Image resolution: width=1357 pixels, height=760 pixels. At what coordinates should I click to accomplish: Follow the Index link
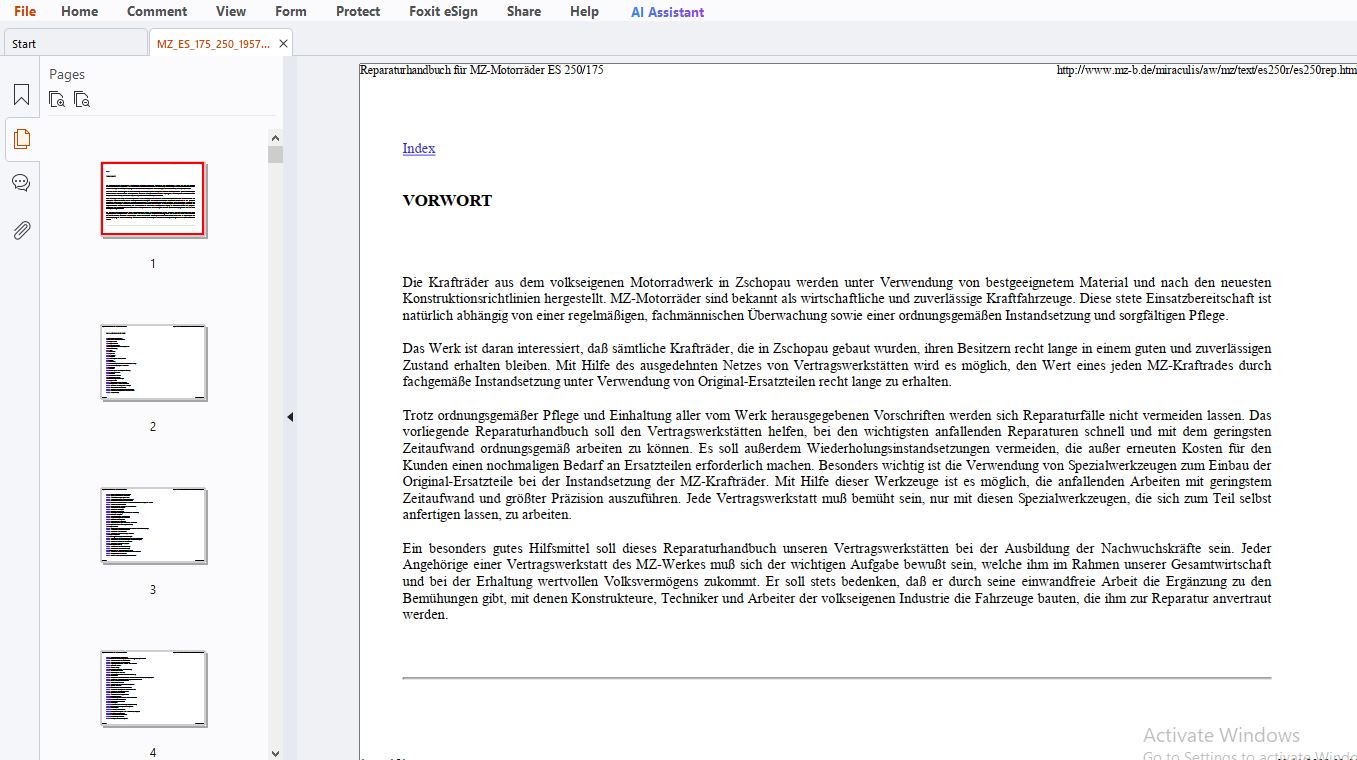[419, 148]
